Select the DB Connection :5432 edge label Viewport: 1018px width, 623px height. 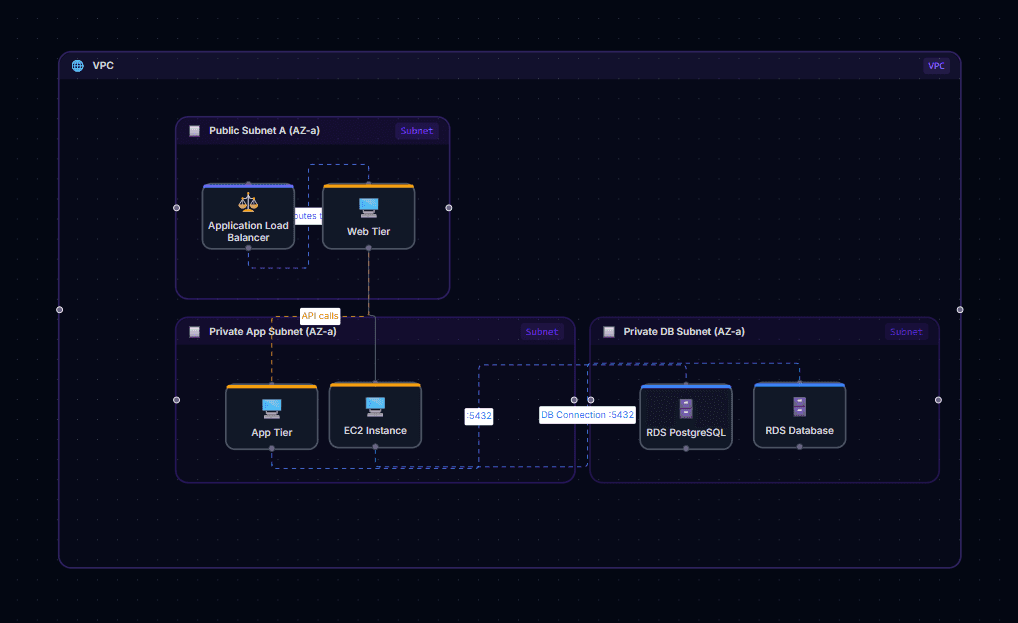[588, 415]
